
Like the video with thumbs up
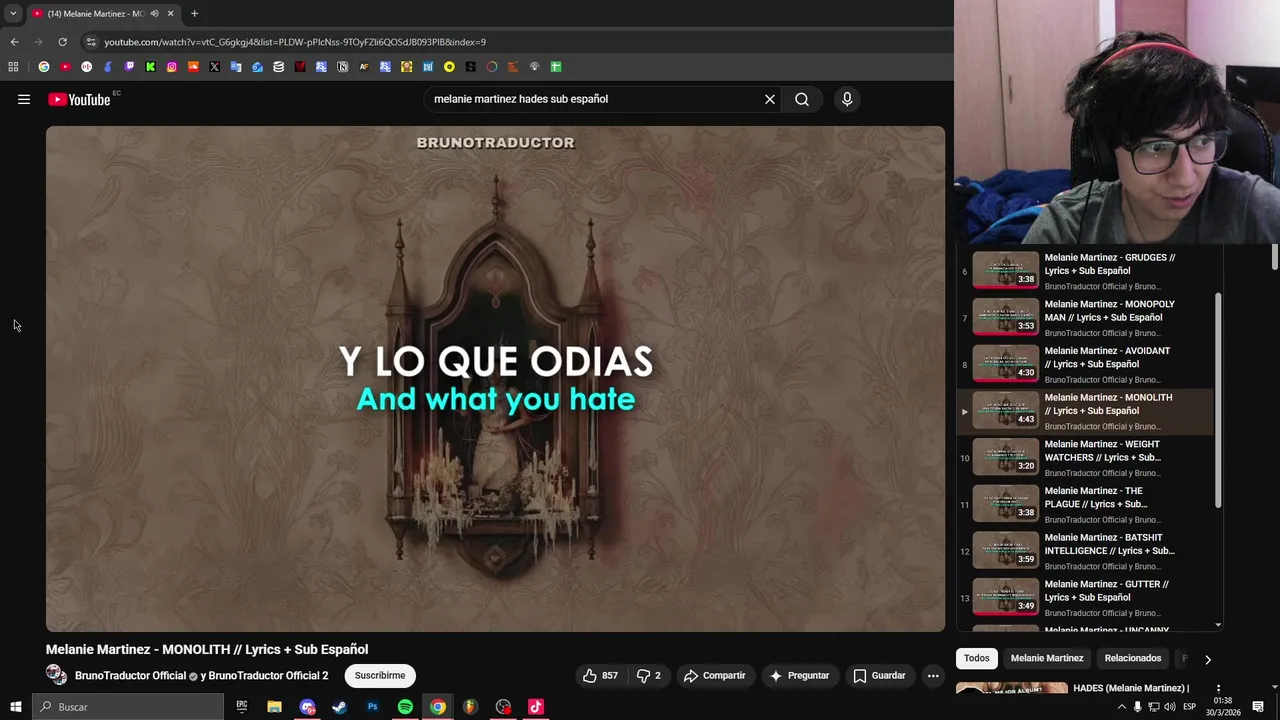[600, 675]
